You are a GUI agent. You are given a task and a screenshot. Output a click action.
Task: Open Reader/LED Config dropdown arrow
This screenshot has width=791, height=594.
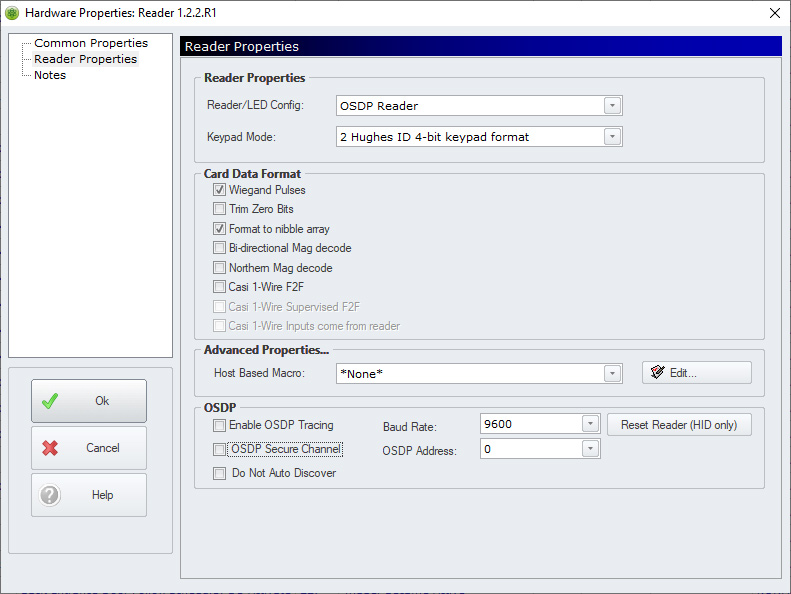[x=612, y=106]
